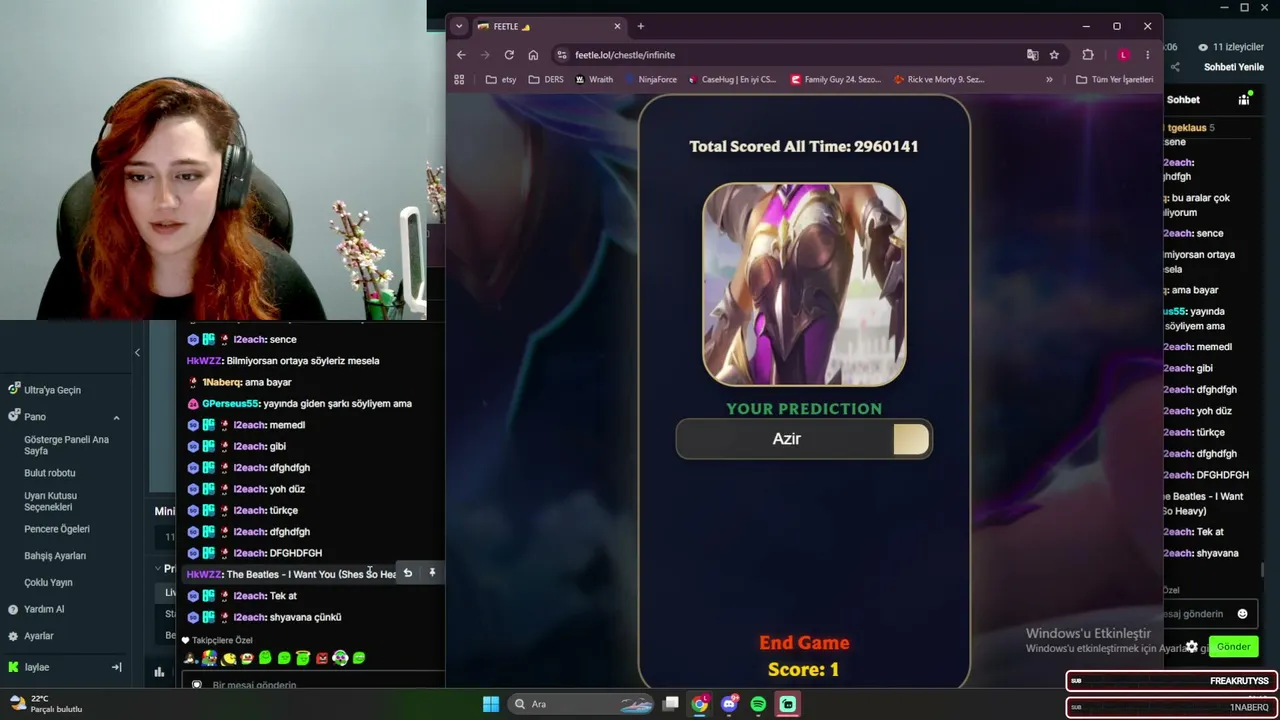Open the Wraith bookmark
The height and width of the screenshot is (720, 1280).
(594, 79)
